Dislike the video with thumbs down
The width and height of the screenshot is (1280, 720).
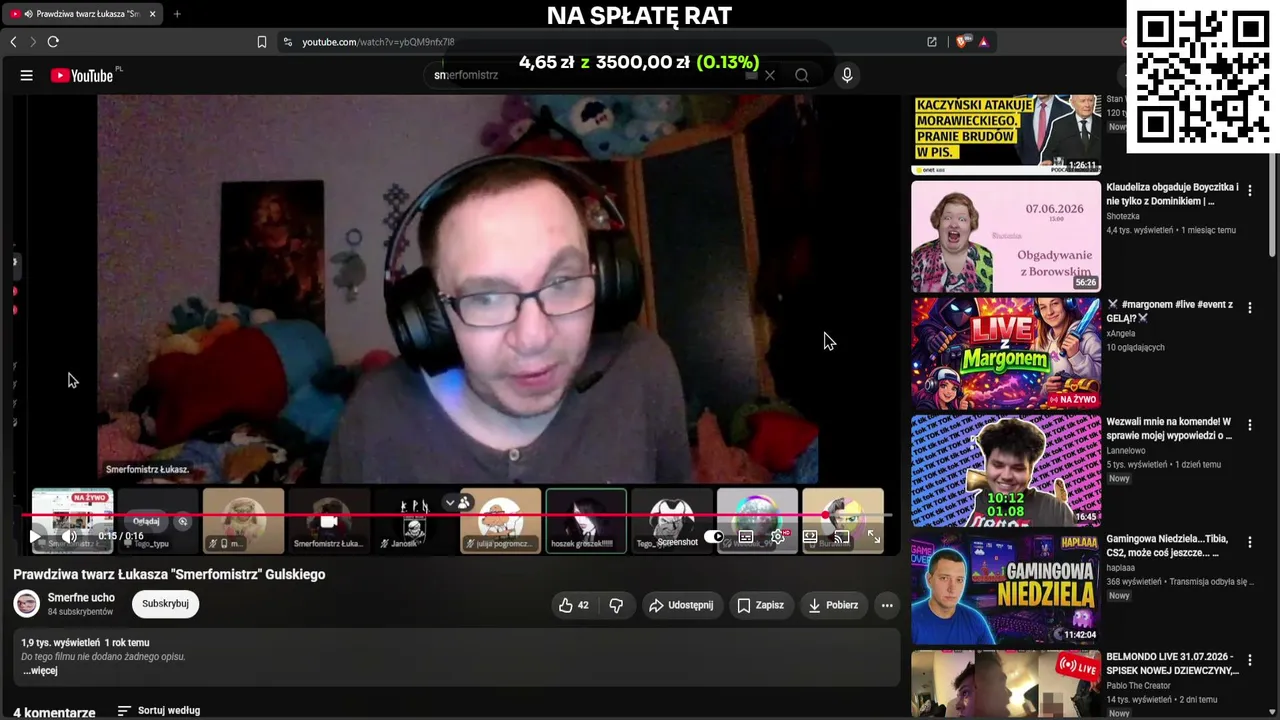[x=616, y=605]
